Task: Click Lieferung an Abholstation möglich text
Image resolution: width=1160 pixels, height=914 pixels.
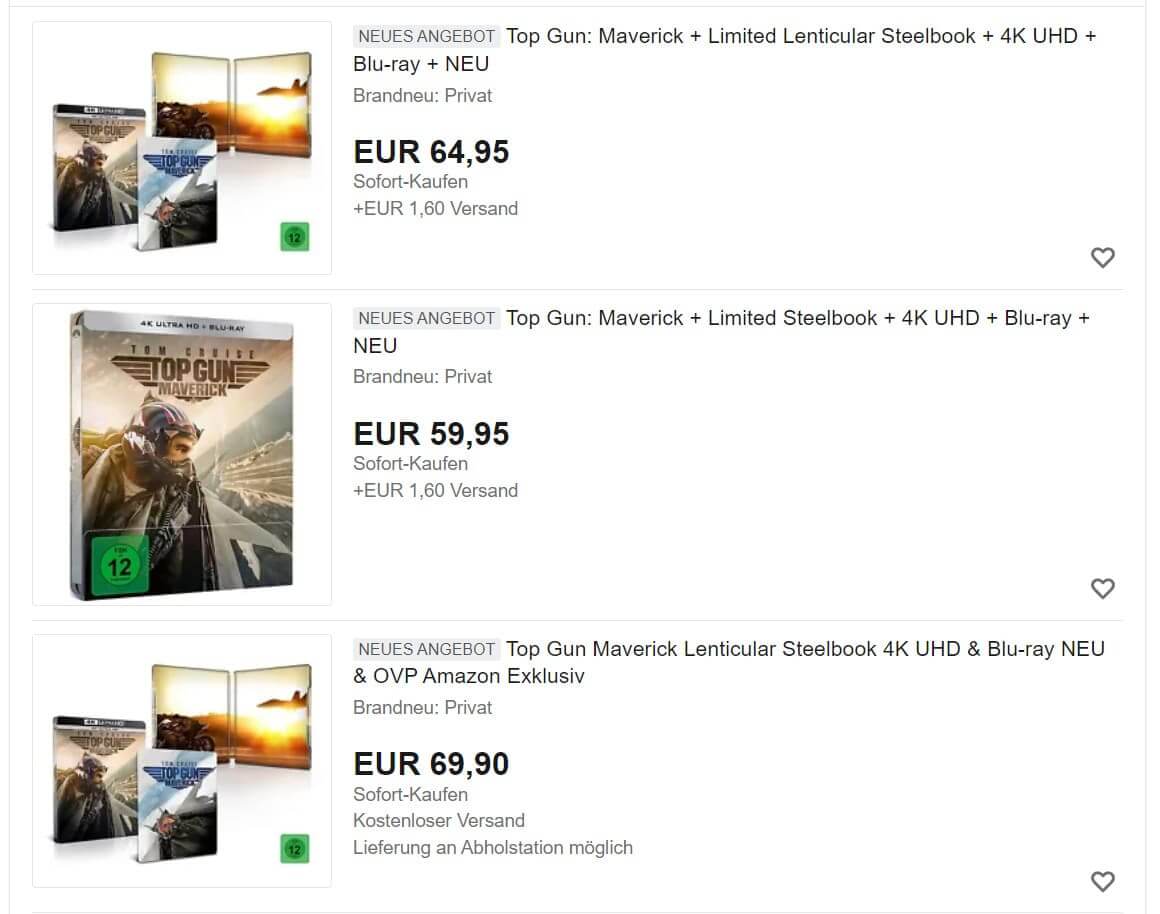Action: [493, 847]
